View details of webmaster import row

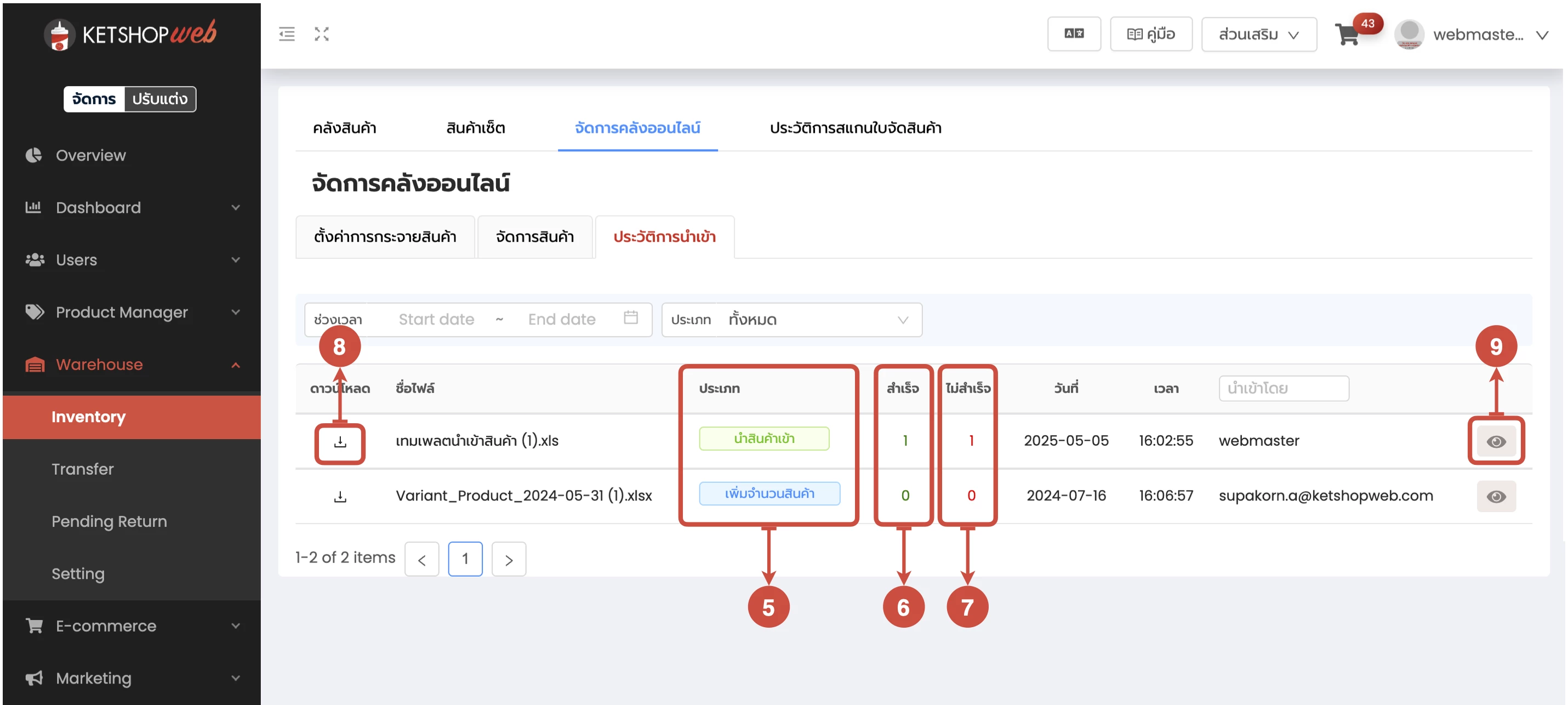click(1496, 441)
